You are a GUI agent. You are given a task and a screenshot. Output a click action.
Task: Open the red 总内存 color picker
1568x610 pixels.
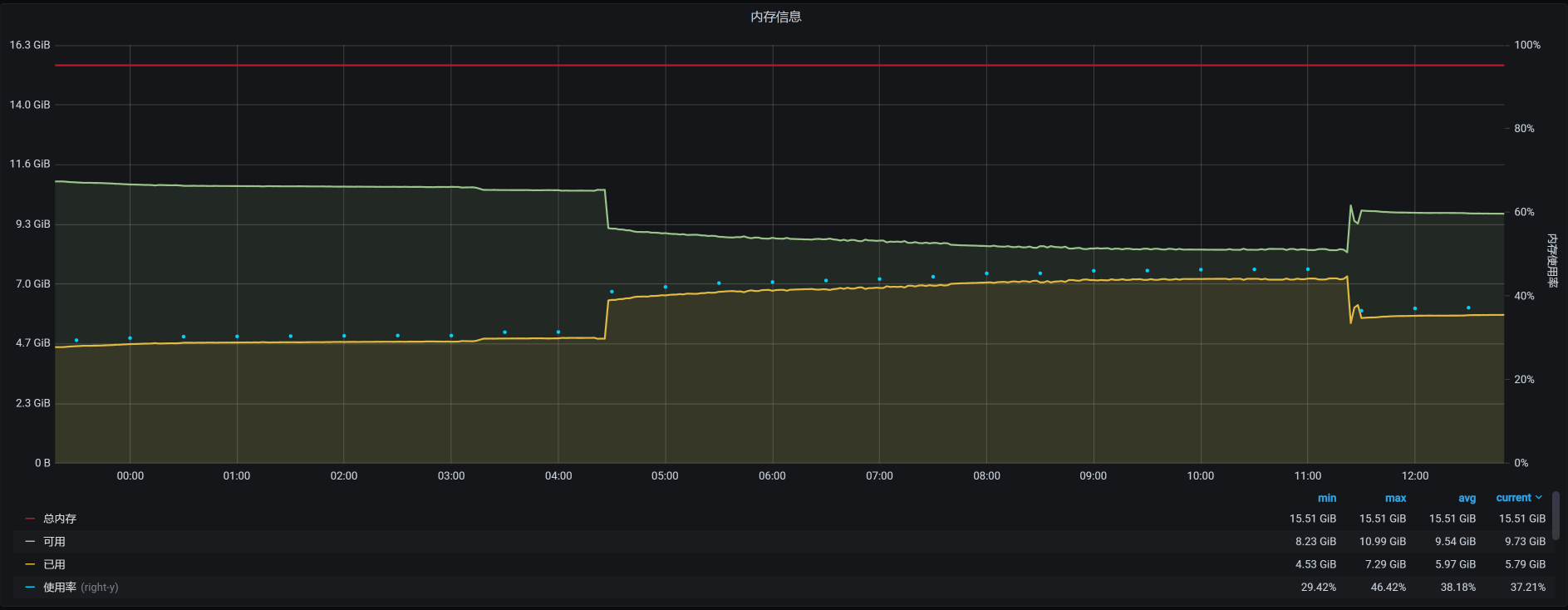30,519
